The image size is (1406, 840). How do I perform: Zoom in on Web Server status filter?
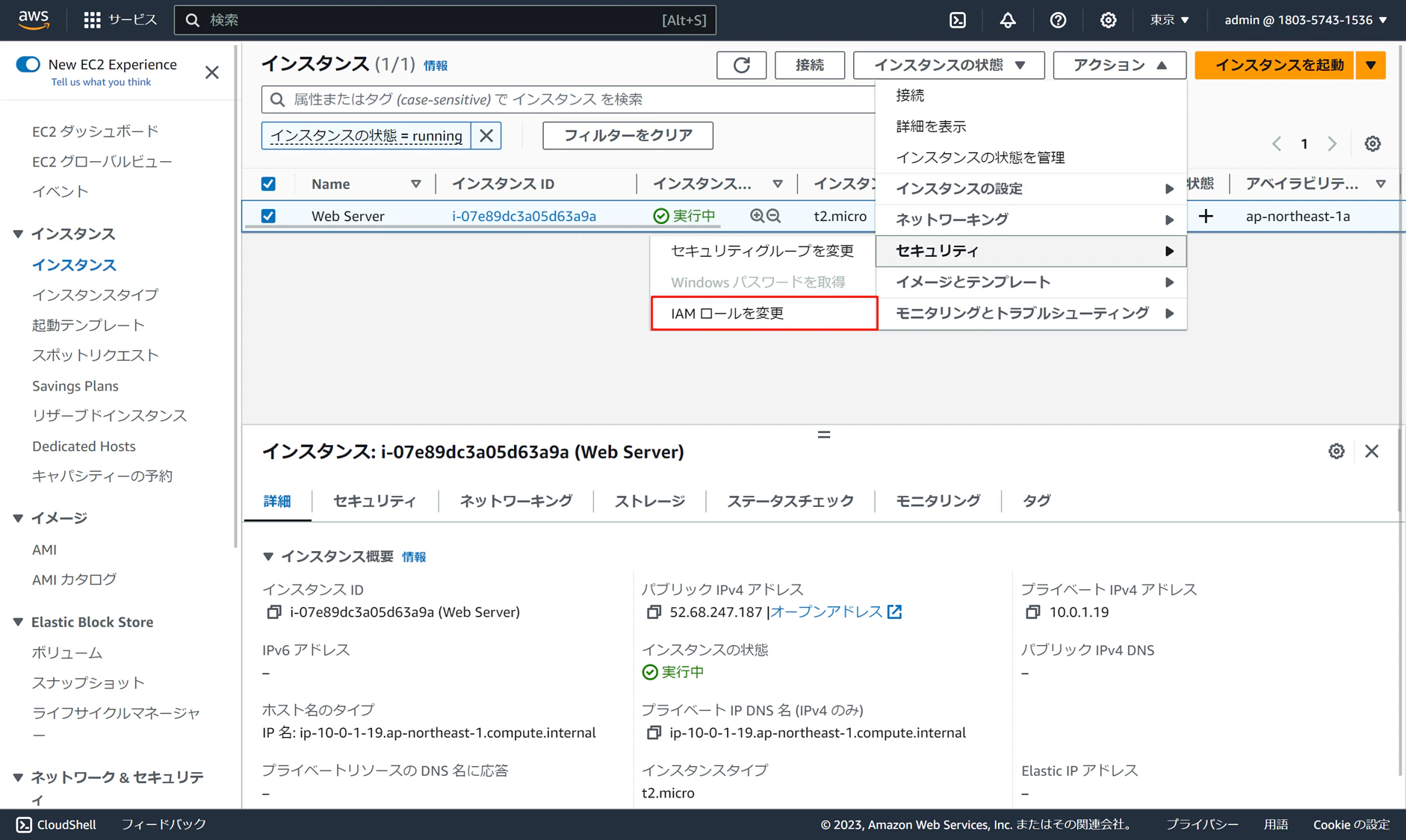[x=757, y=216]
